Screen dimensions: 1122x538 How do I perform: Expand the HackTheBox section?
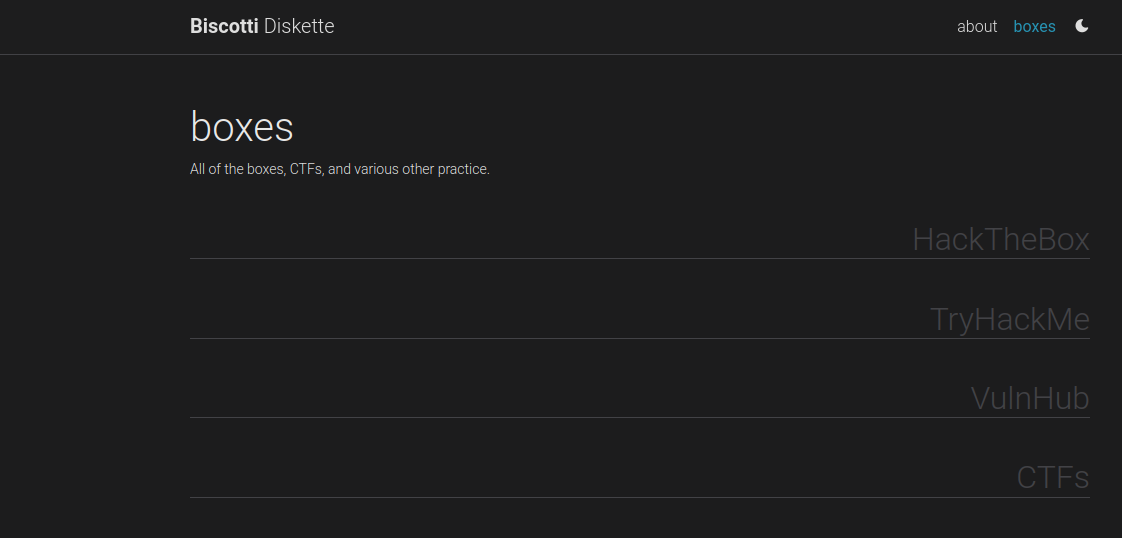[x=1000, y=240]
